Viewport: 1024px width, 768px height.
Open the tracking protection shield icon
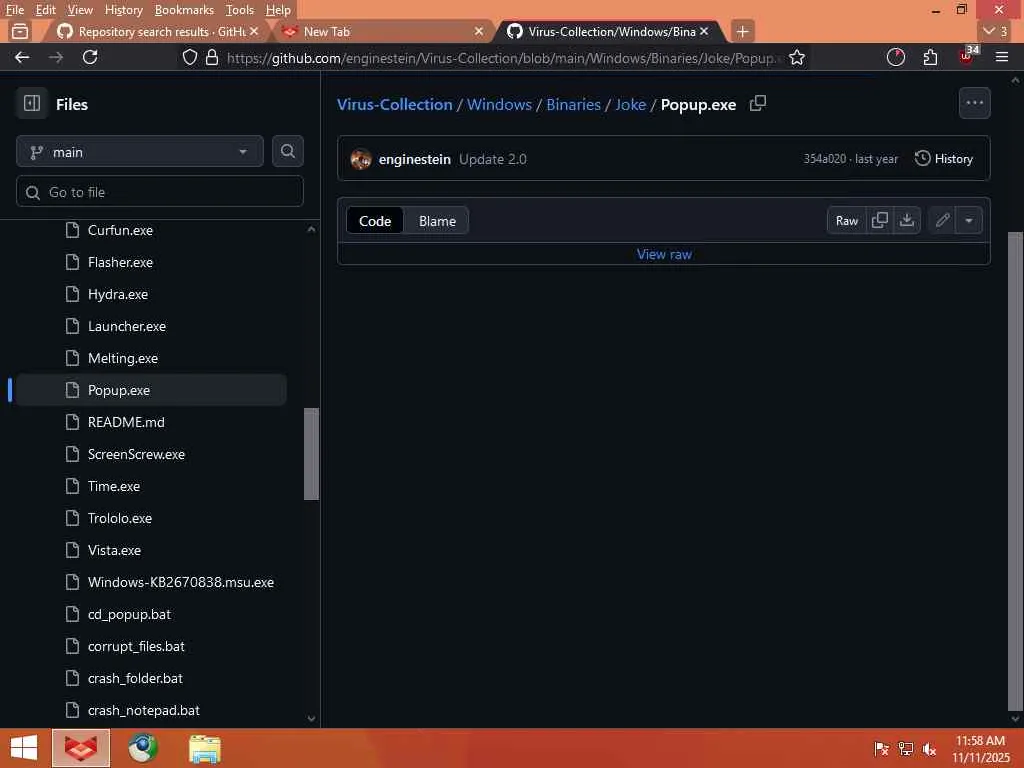point(189,57)
